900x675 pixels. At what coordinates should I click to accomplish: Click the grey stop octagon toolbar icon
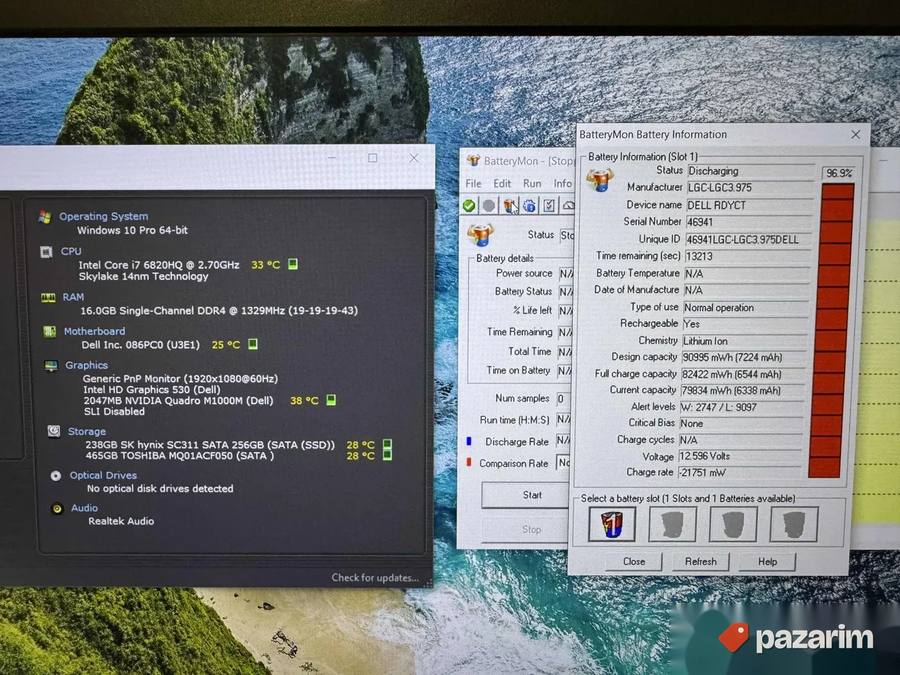click(x=488, y=205)
